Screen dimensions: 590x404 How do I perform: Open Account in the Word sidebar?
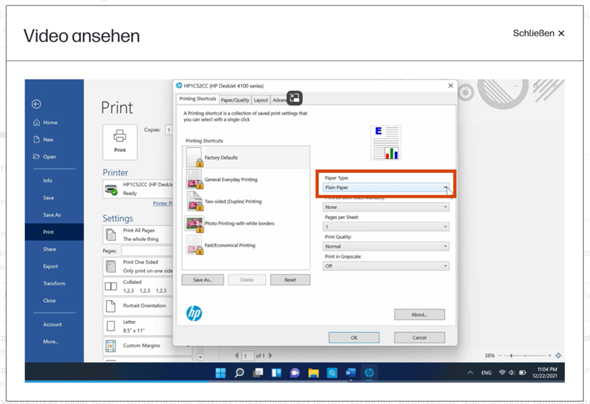pos(52,324)
